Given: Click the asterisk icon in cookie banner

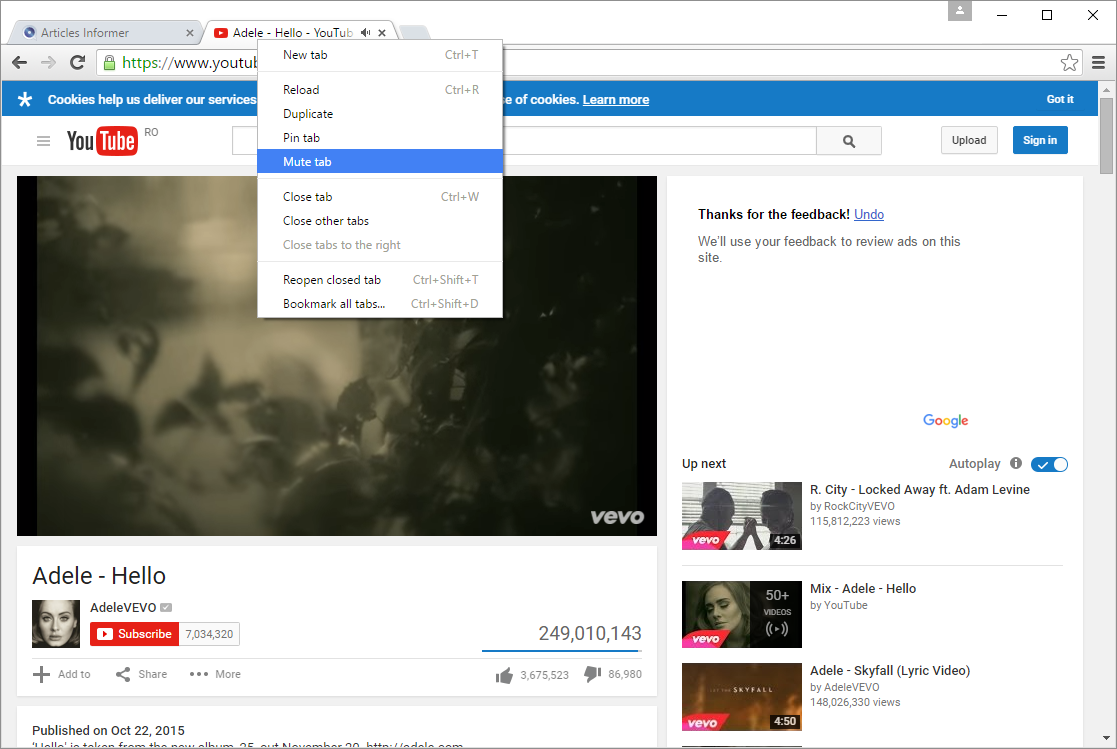Looking at the screenshot, I should [x=25, y=99].
